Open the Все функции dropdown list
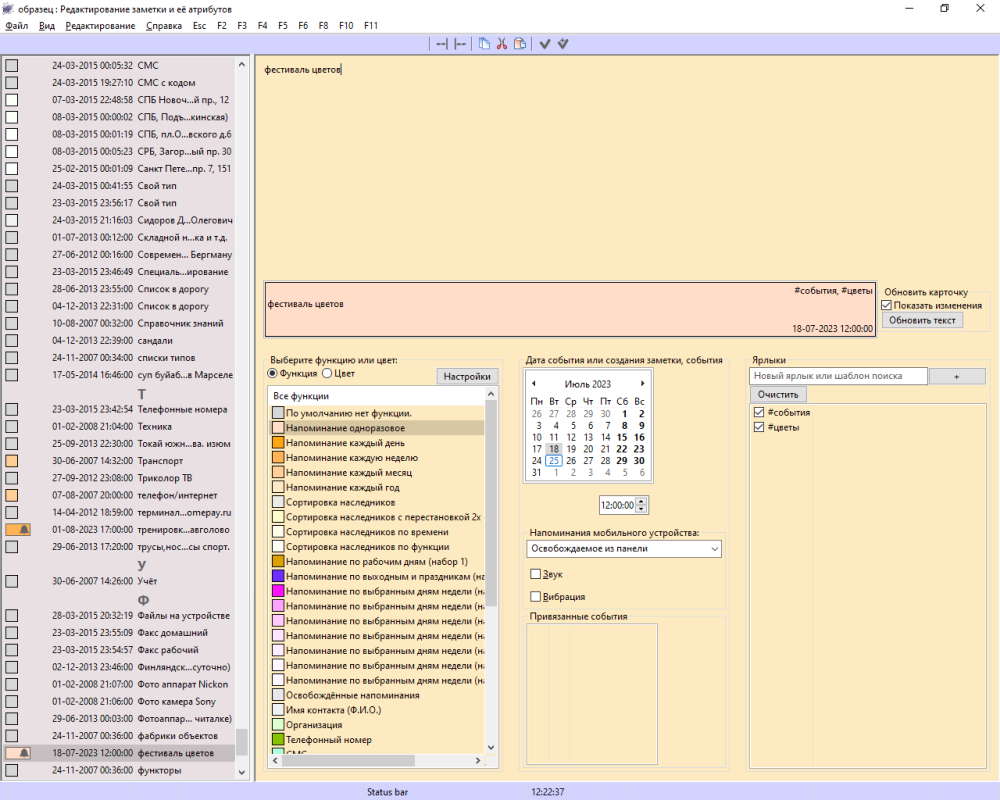Viewport: 1000px width, 800px height. (x=376, y=396)
